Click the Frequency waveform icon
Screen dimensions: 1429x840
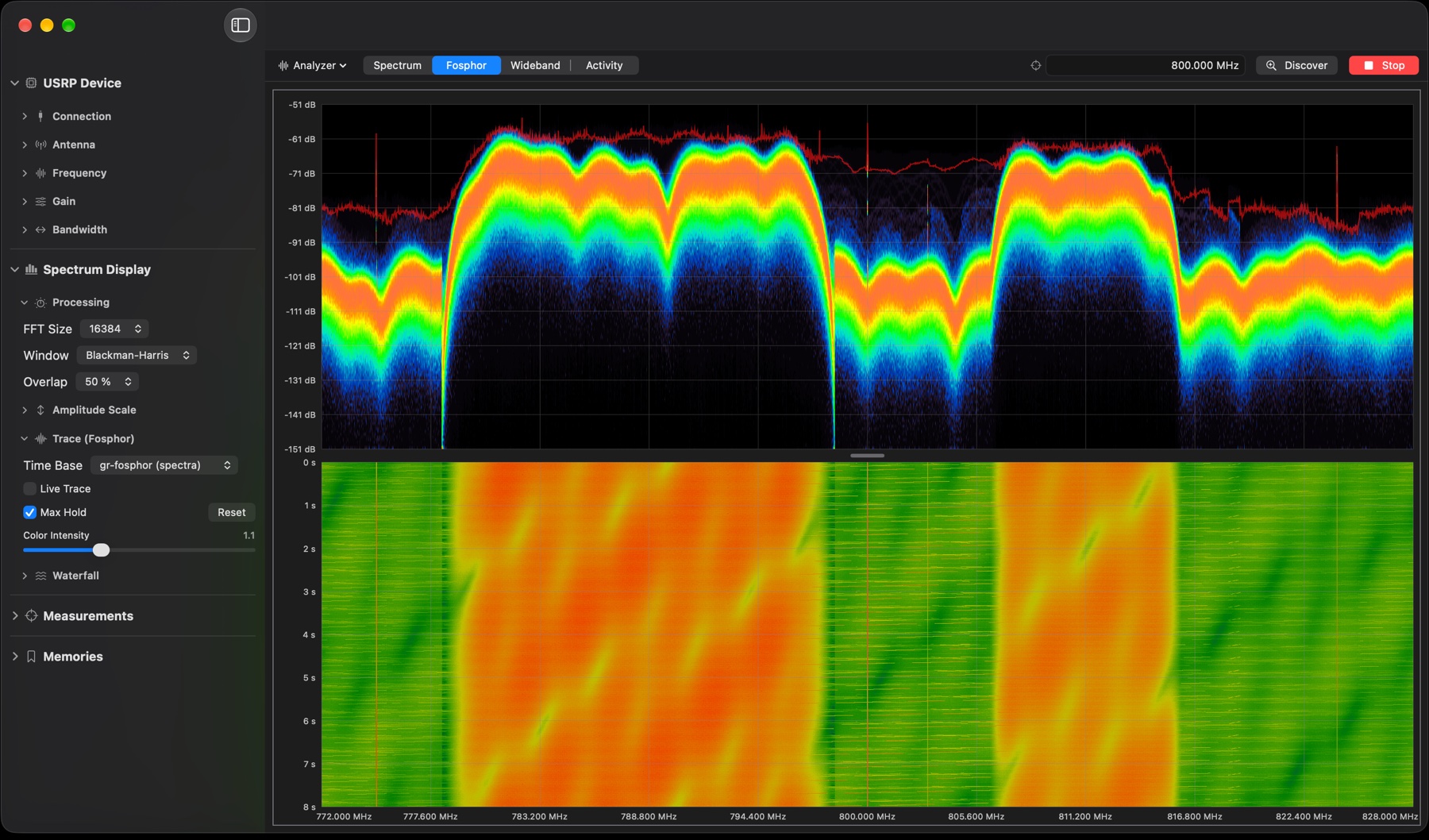pos(40,173)
